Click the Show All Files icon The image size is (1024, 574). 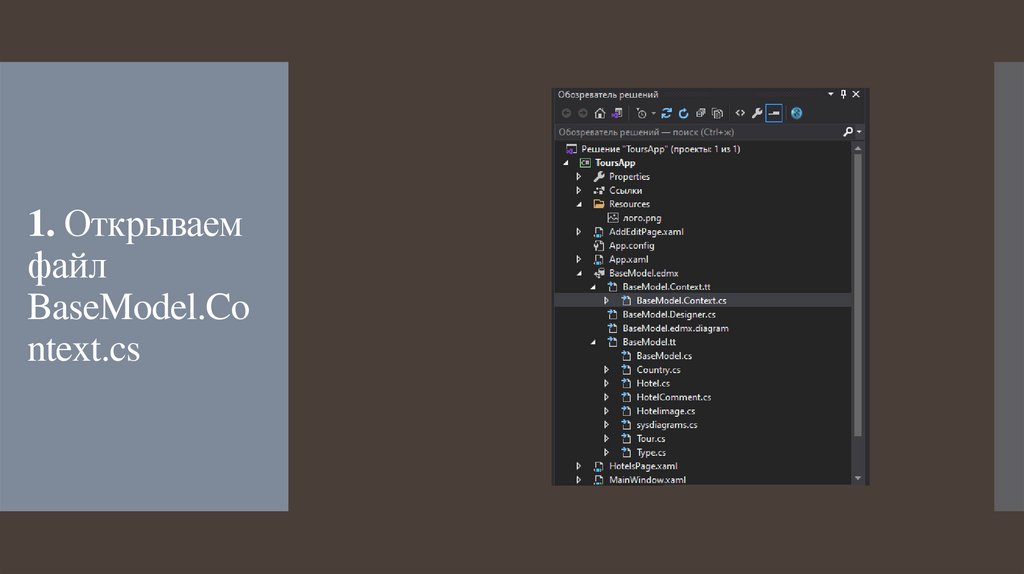pos(717,113)
